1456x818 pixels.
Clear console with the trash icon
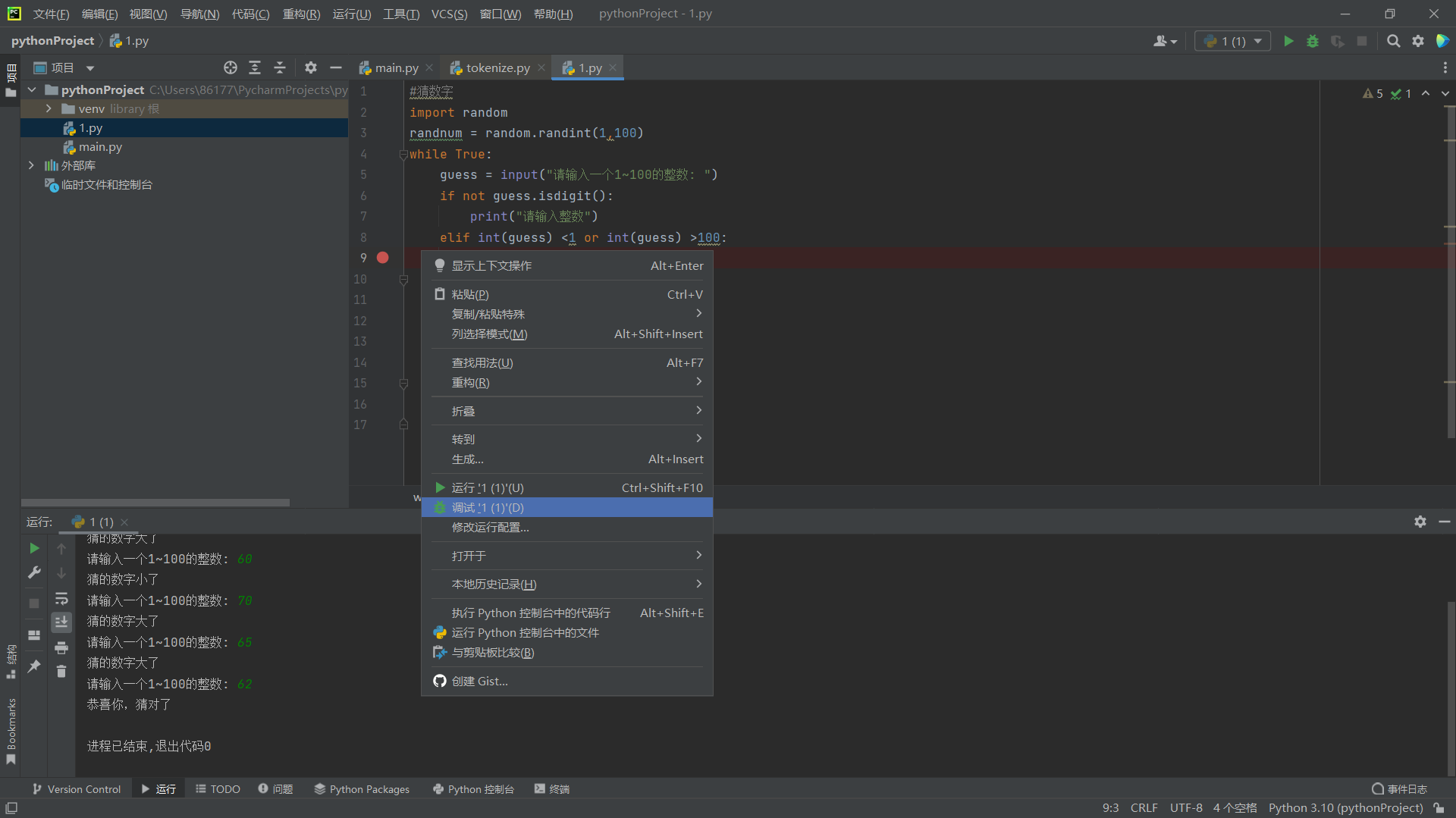pyautogui.click(x=61, y=672)
